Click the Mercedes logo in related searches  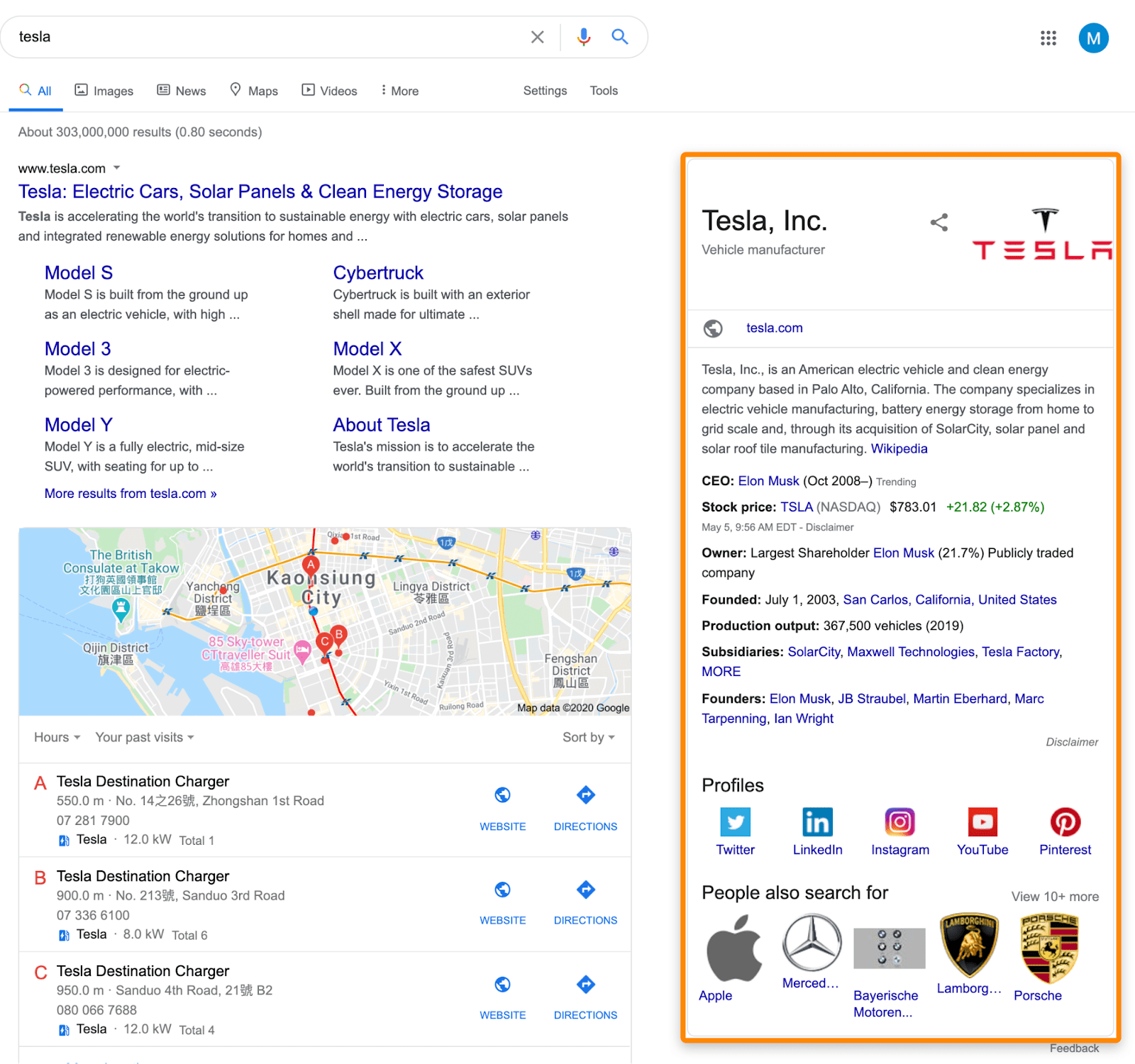pyautogui.click(x=812, y=942)
